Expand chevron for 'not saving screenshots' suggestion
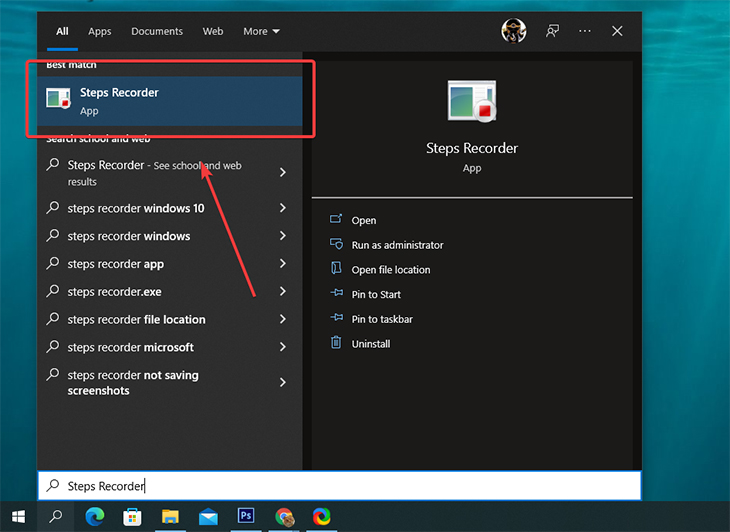 pyautogui.click(x=283, y=383)
